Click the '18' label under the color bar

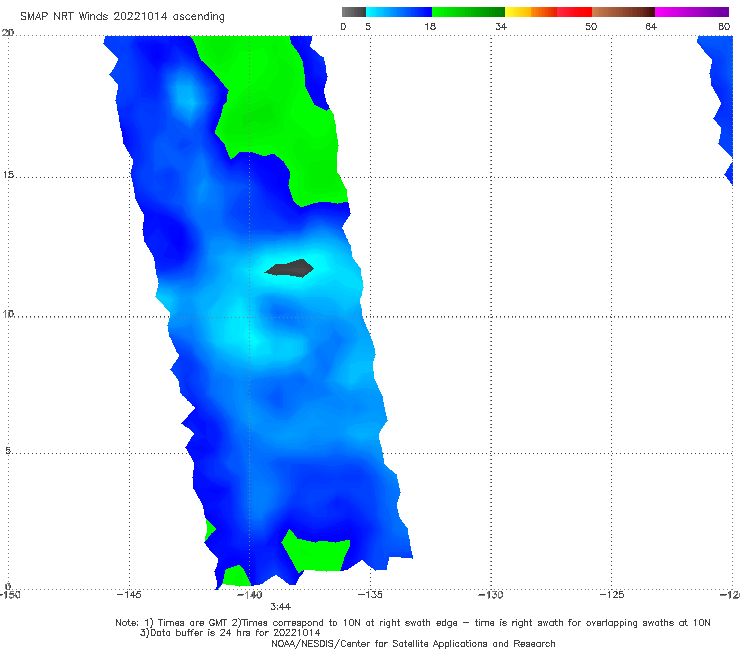pyautogui.click(x=430, y=27)
